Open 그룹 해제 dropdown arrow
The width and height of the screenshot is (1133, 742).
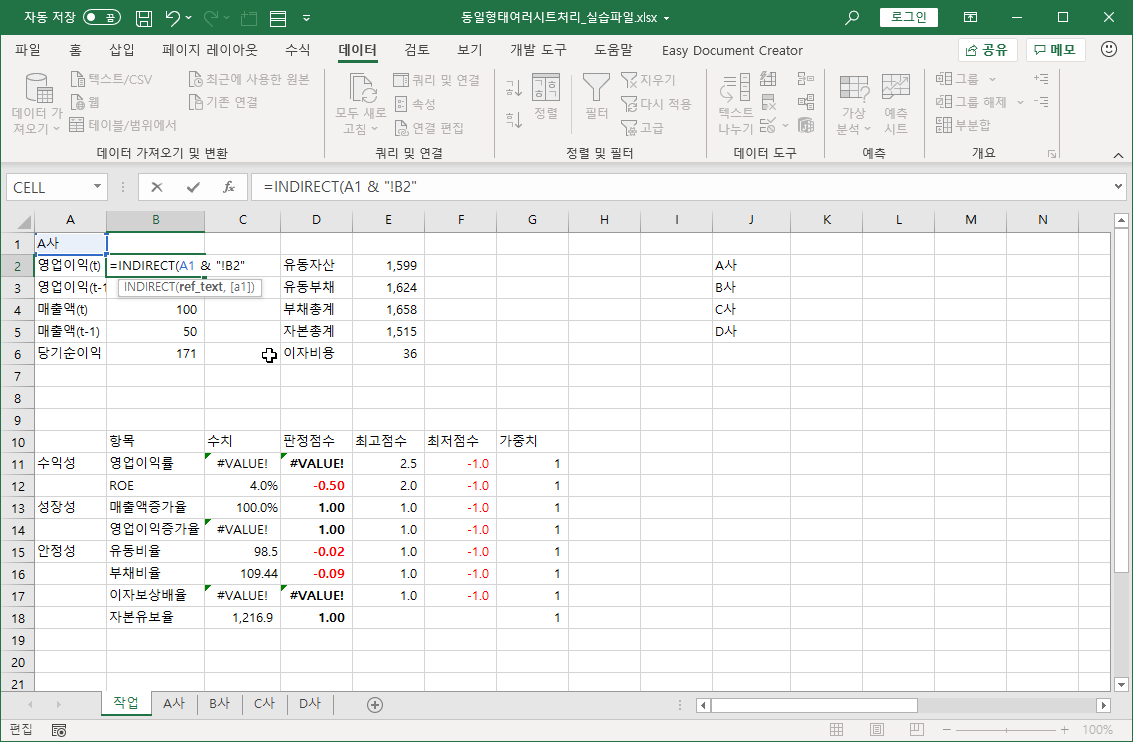(x=1020, y=102)
